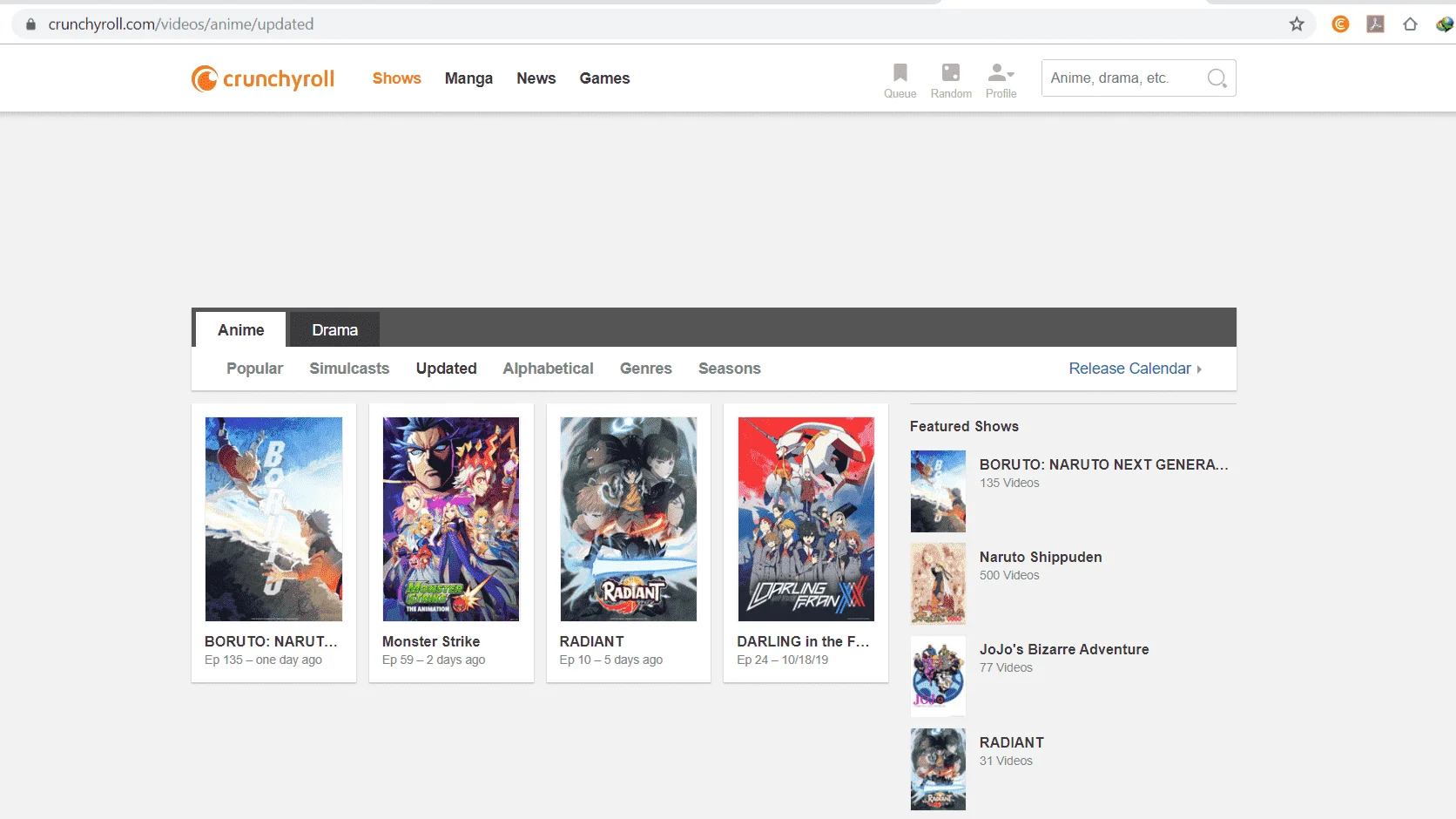Click the RADIANT title under its poster
The width and height of the screenshot is (1456, 819).
pyautogui.click(x=592, y=641)
